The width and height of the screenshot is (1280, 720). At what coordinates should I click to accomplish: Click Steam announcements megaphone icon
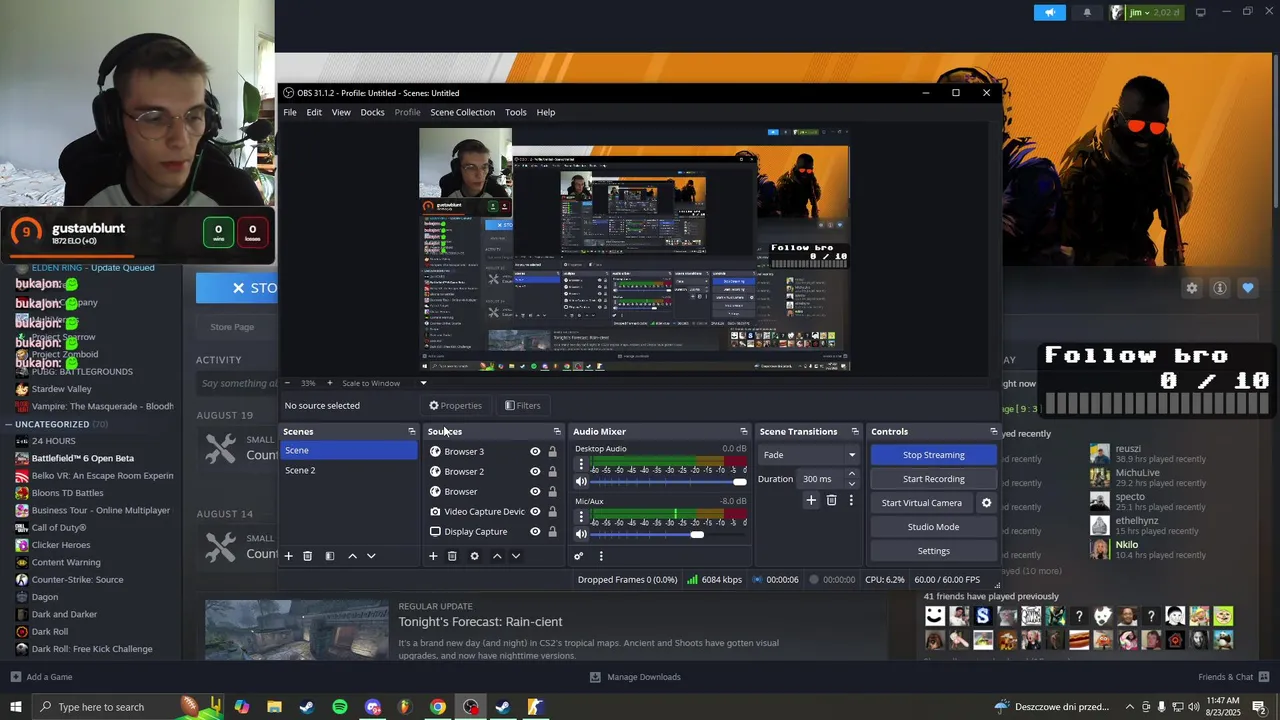(1050, 12)
